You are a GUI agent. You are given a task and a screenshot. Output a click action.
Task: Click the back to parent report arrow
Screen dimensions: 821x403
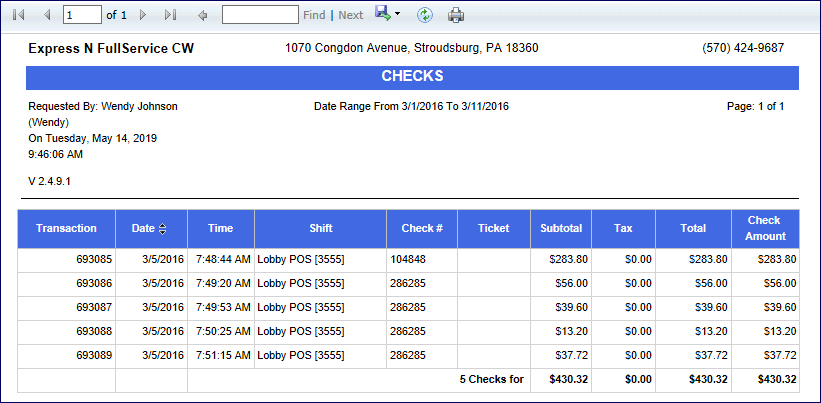[x=203, y=15]
